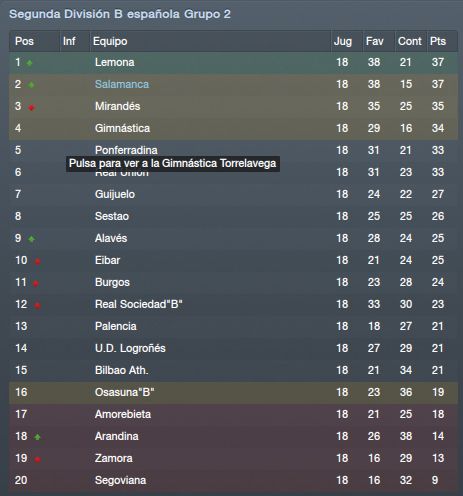Open the Segoviana team at bottom
This screenshot has width=463, height=496.
tap(120, 480)
